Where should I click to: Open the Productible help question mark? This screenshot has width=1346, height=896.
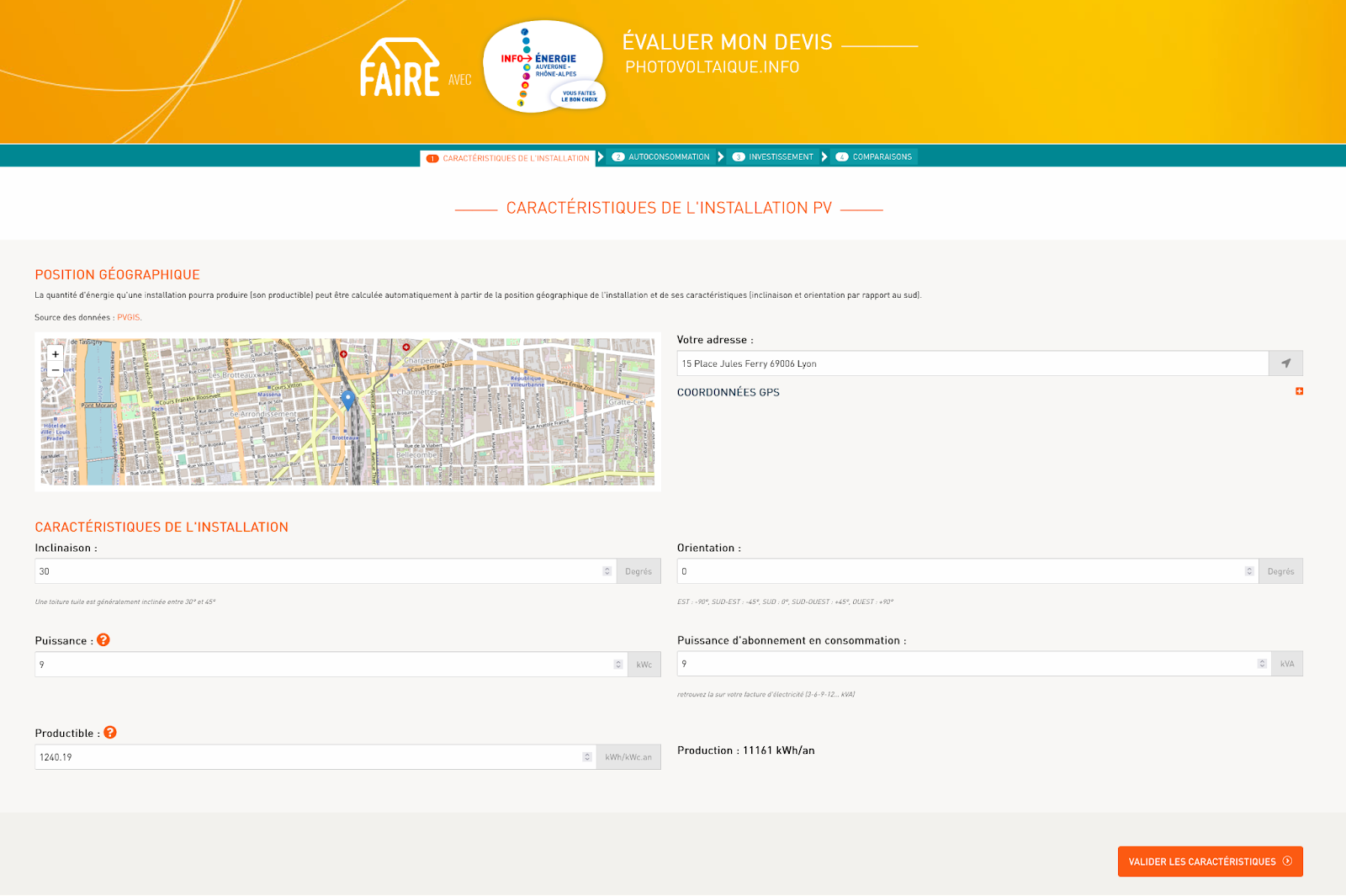(110, 733)
